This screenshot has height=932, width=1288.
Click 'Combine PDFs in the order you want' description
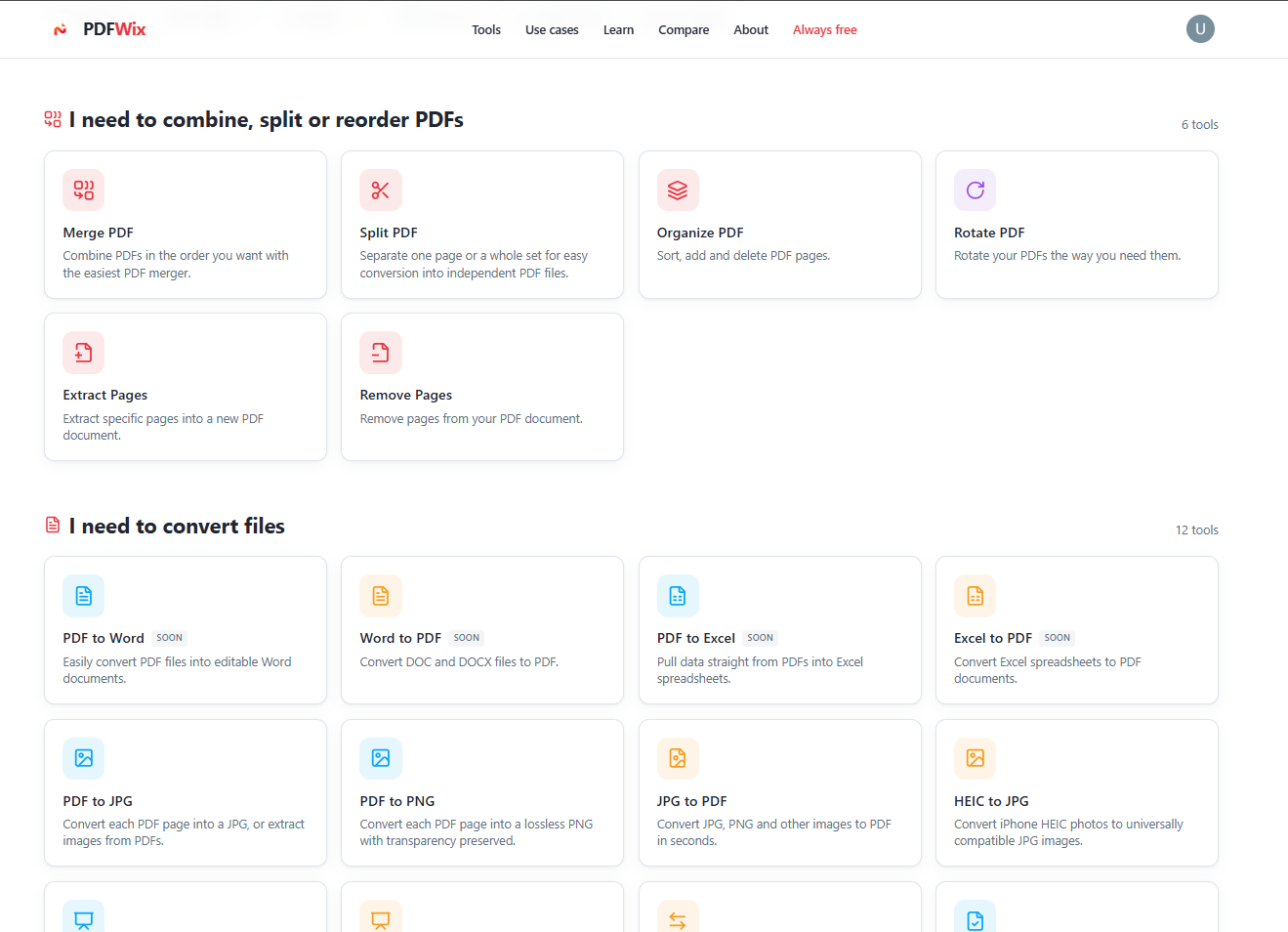coord(176,265)
